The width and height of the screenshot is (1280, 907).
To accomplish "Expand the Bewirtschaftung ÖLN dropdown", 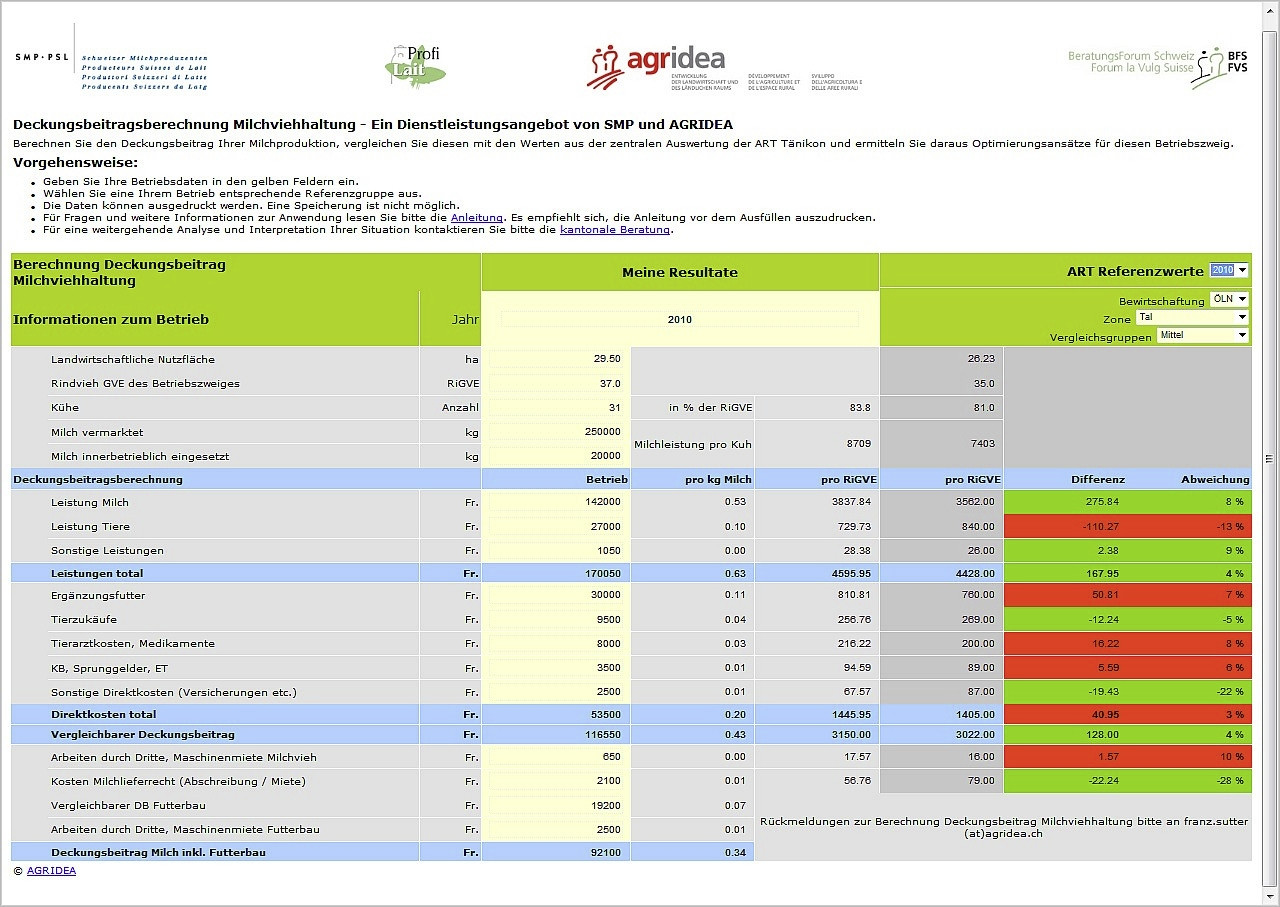I will pyautogui.click(x=1229, y=299).
